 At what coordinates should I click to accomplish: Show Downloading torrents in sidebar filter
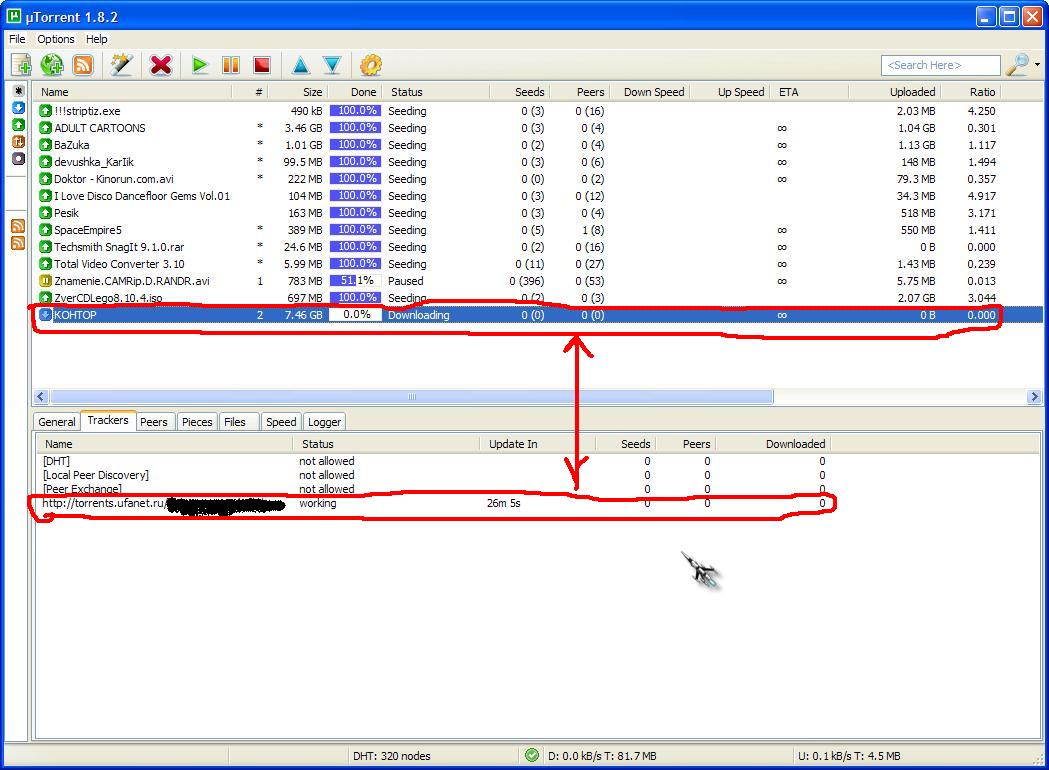(x=18, y=107)
